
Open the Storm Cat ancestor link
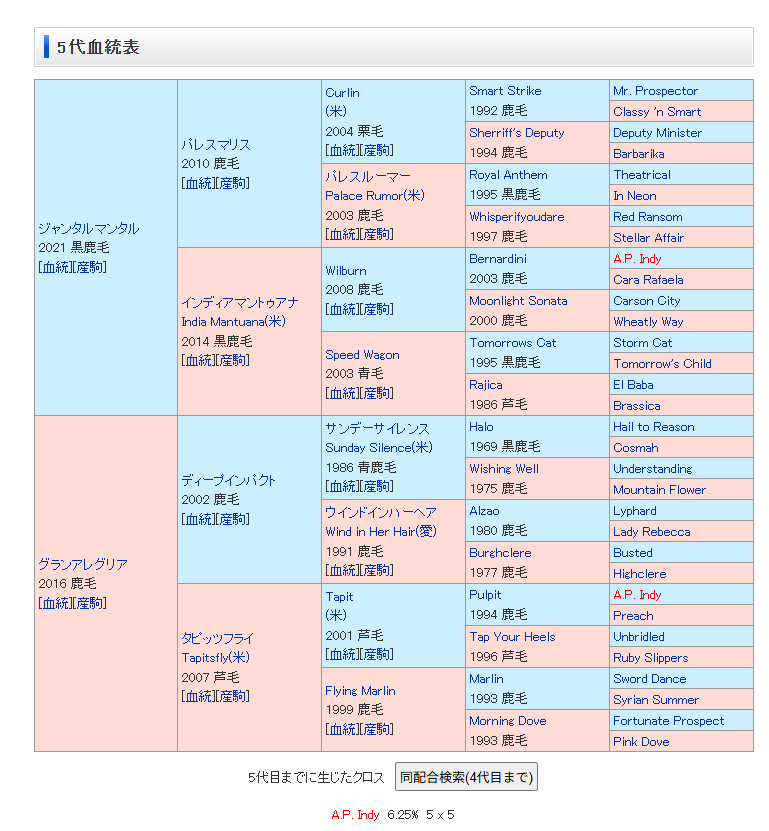pos(642,343)
